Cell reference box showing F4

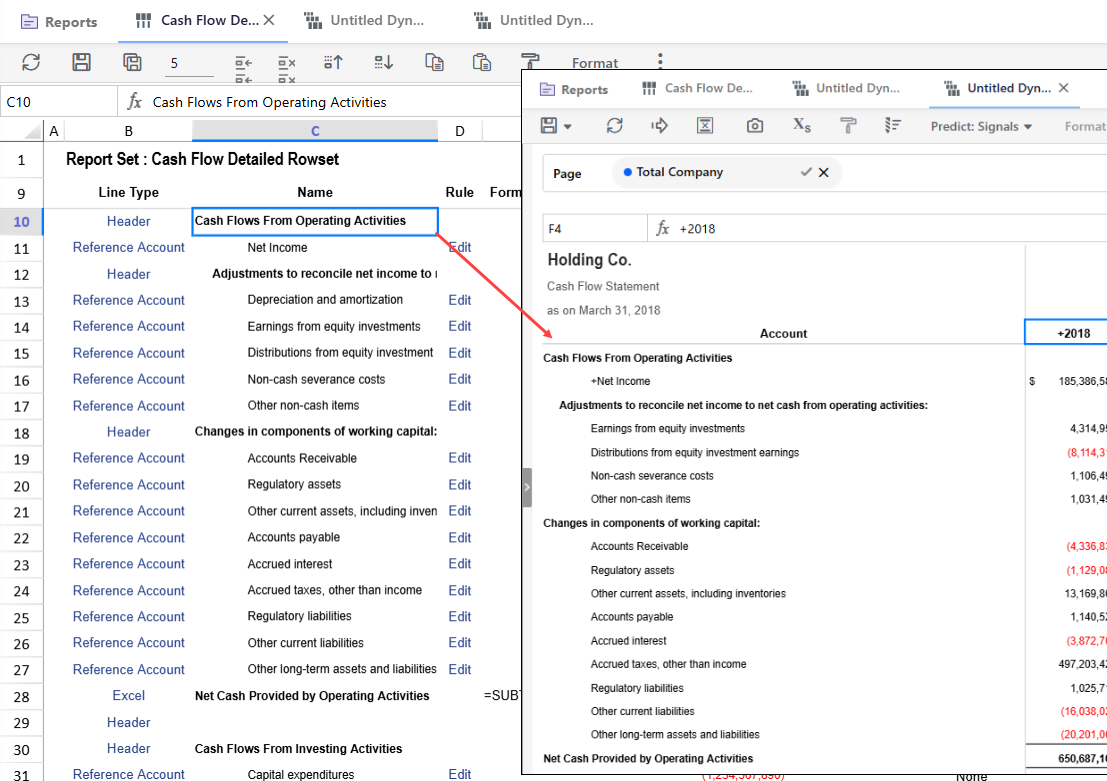point(594,229)
